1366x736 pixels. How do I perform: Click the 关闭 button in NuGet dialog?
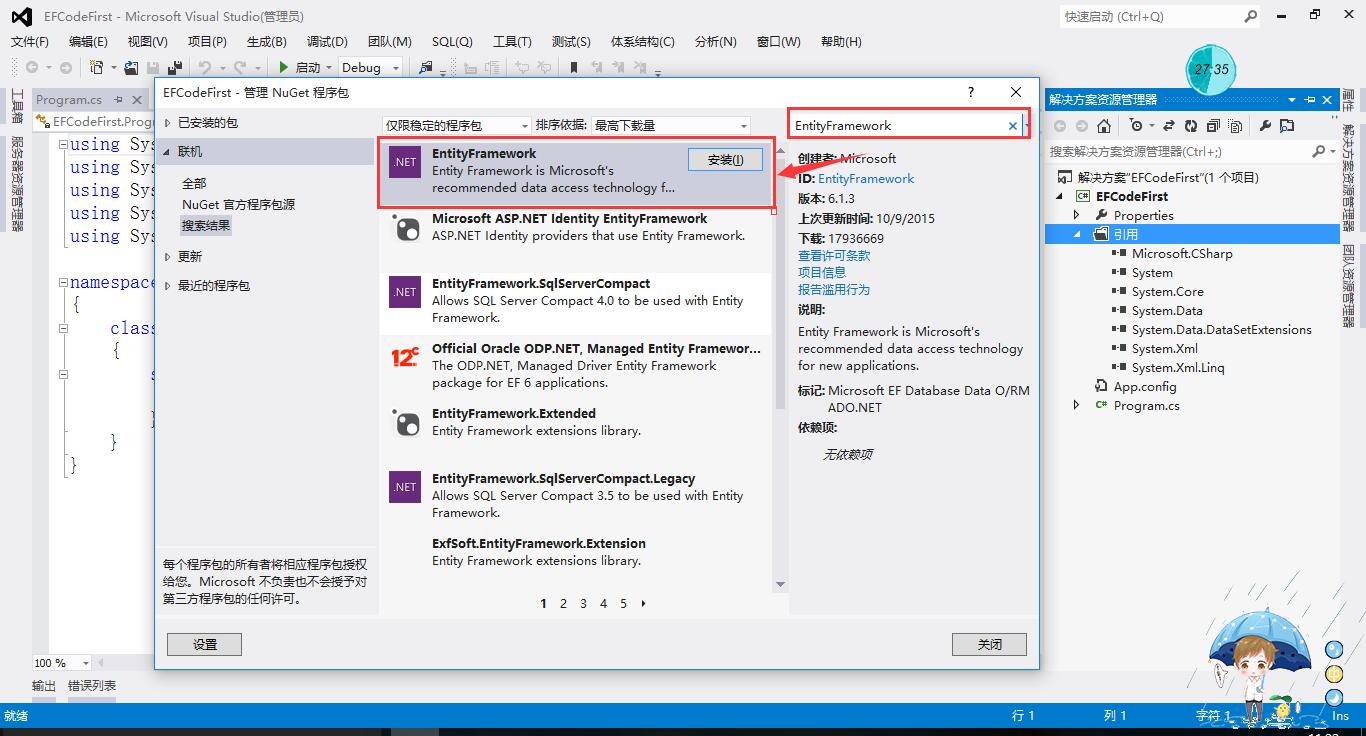coord(989,644)
